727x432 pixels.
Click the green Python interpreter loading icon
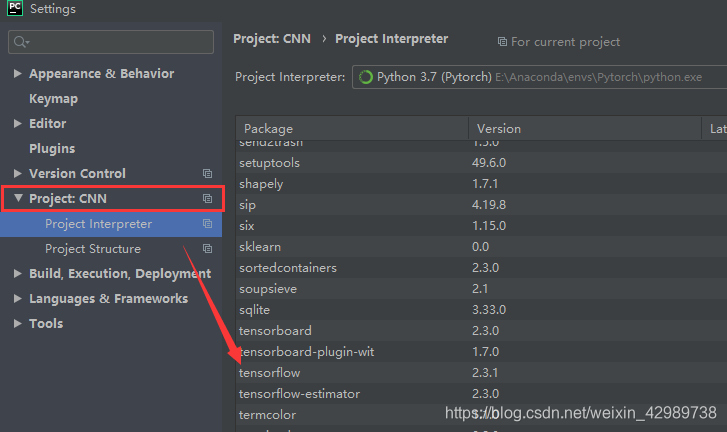coord(366,77)
